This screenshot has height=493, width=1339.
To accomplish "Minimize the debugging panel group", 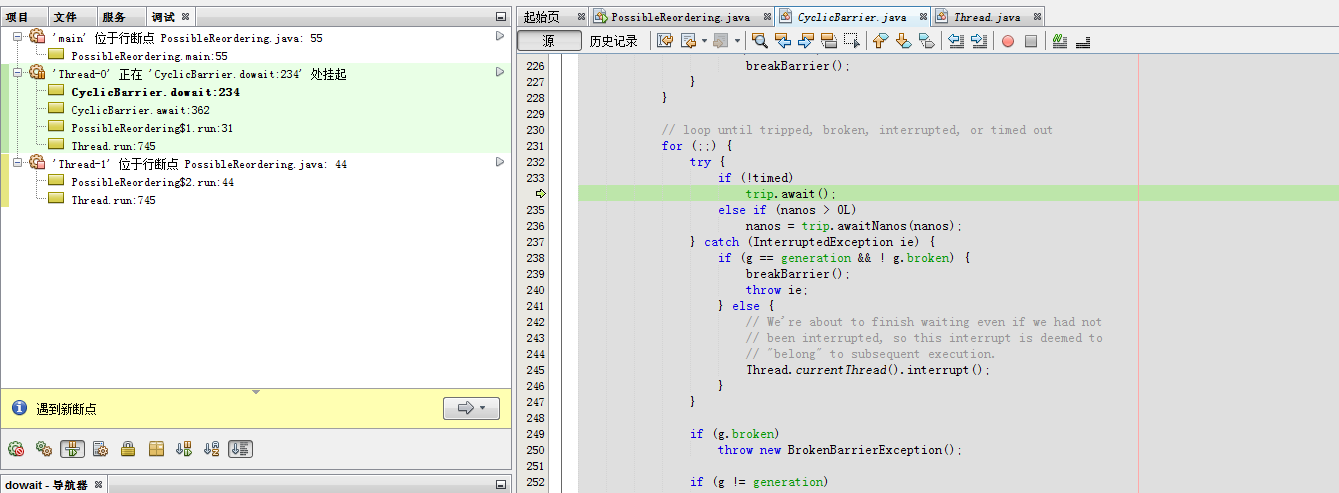I will (x=500, y=17).
